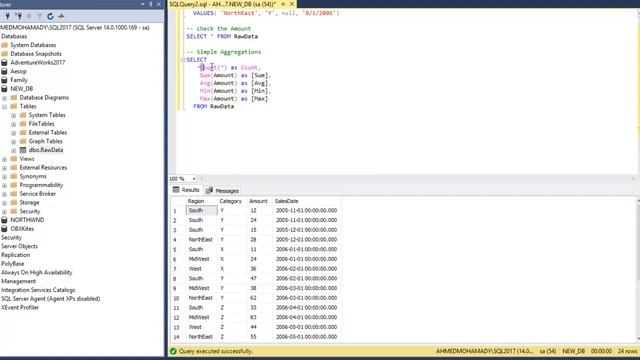Expand the Database Diagrams node
This screenshot has width=640, height=360.
[4, 98]
